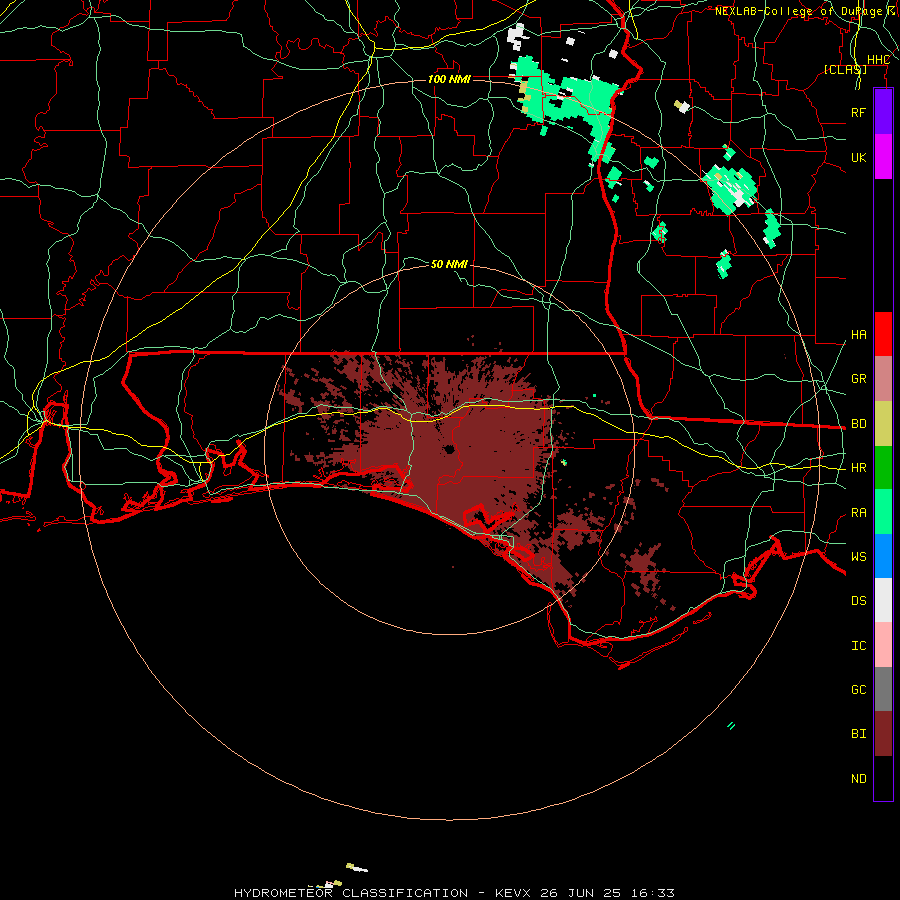Click the HA legend label
Image resolution: width=900 pixels, height=900 pixels.
click(x=859, y=335)
